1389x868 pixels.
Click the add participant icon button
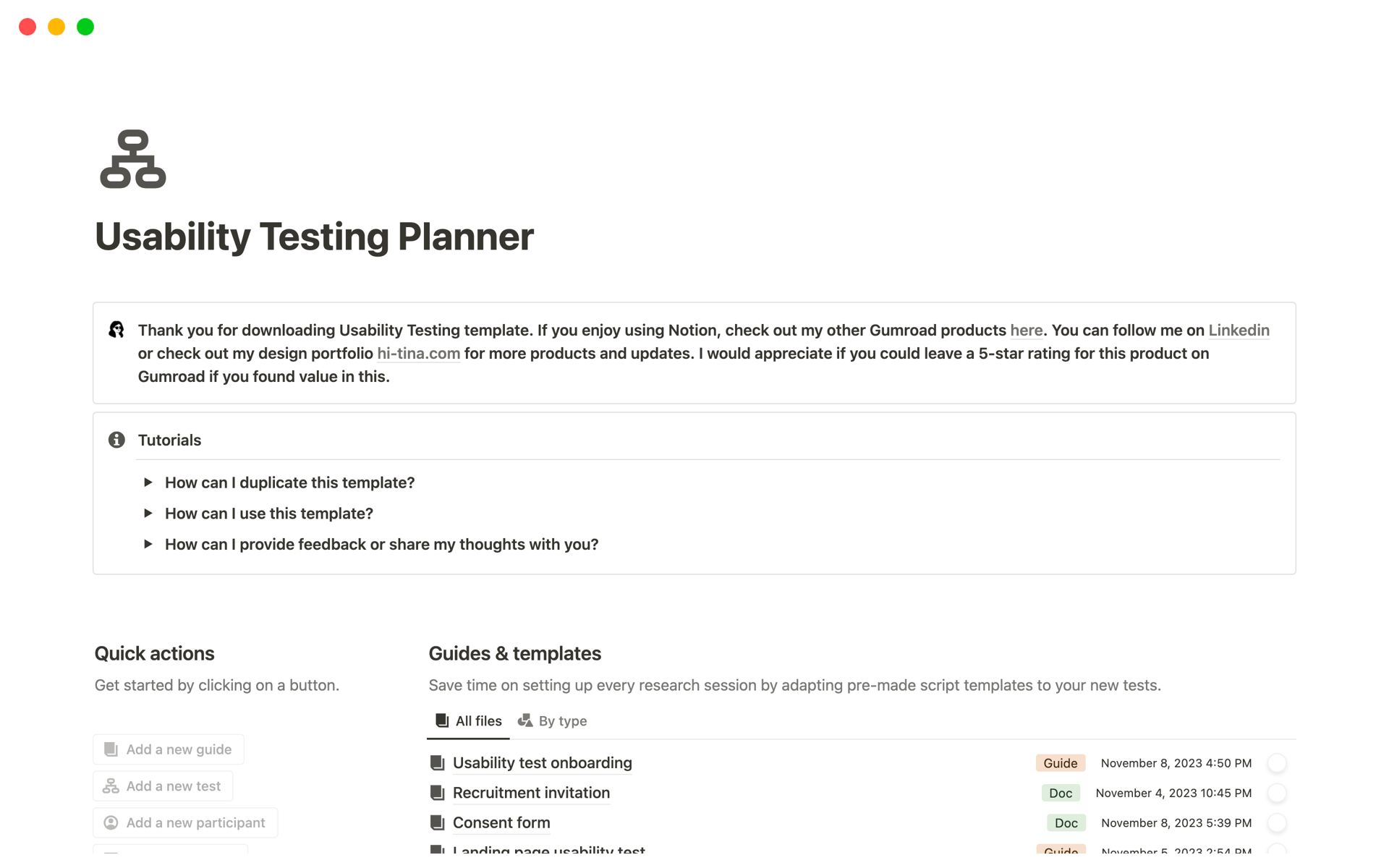click(x=110, y=822)
